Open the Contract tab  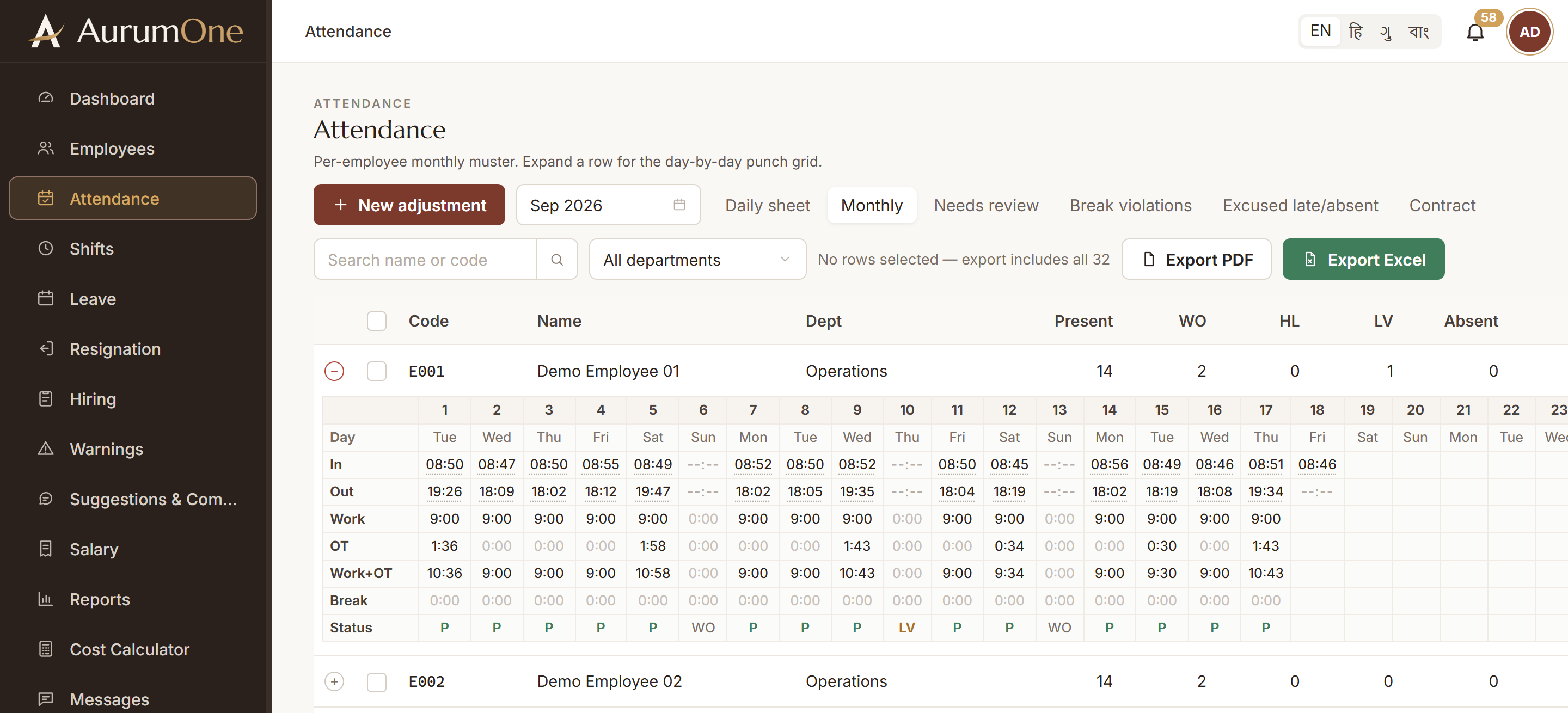1442,205
